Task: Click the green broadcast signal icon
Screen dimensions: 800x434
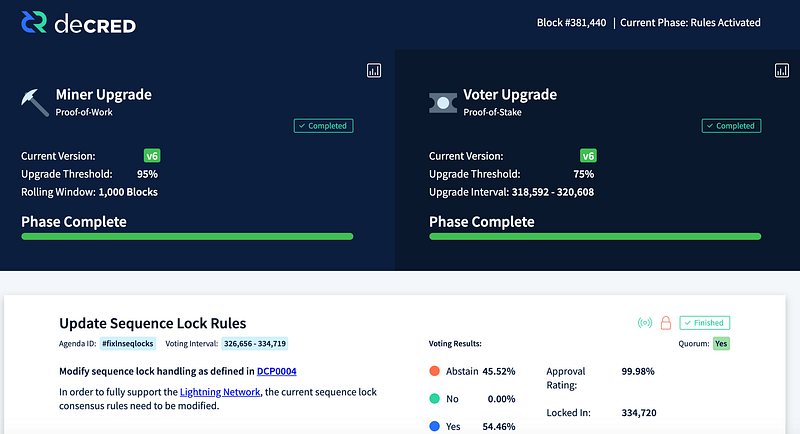Action: tap(645, 323)
